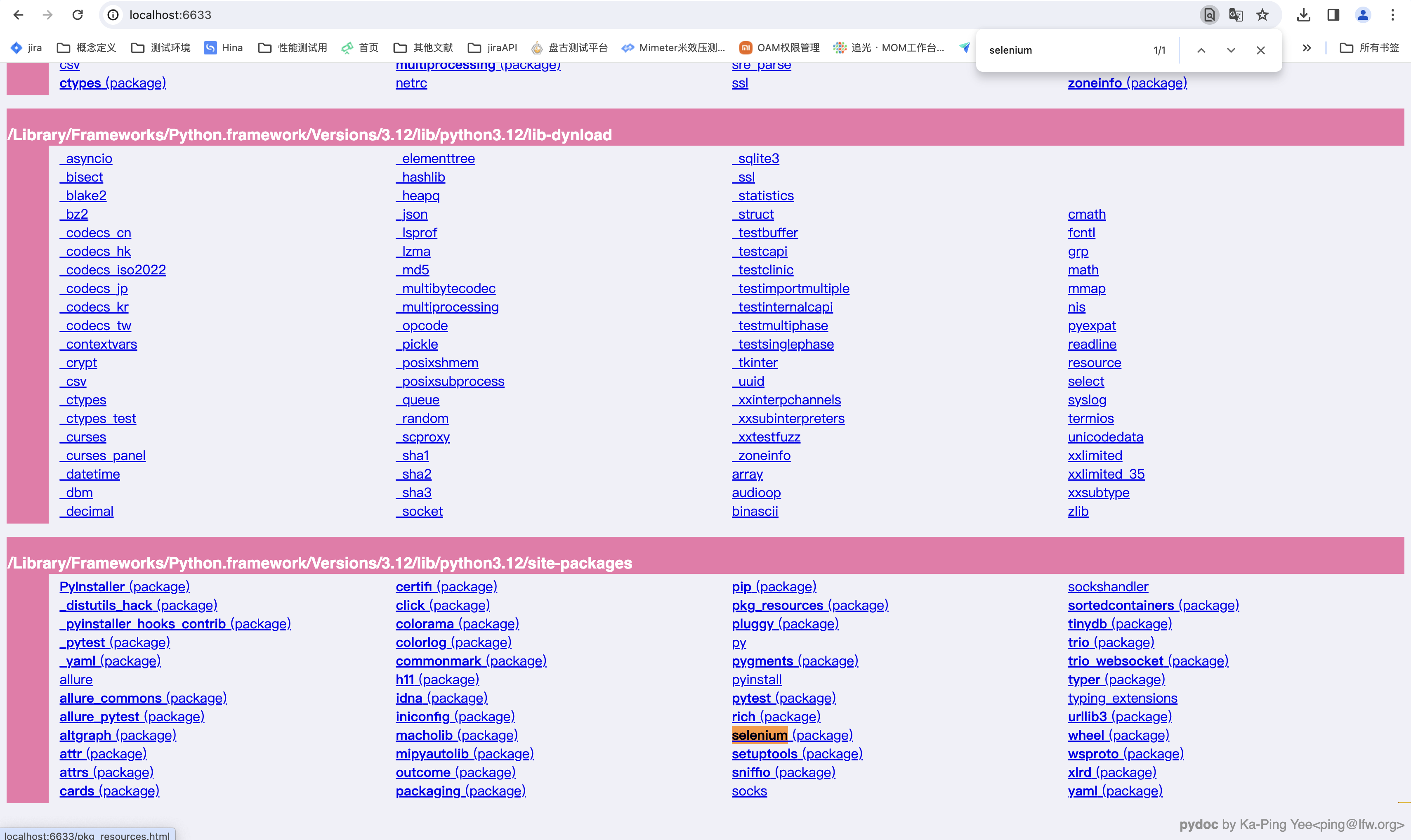Open the typing_extensions module link
Image resolution: width=1411 pixels, height=840 pixels.
click(1122, 698)
